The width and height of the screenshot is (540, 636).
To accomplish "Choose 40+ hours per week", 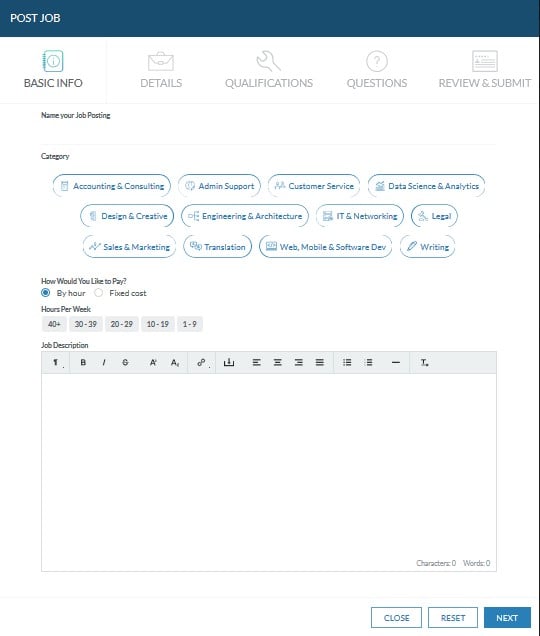I will pyautogui.click(x=54, y=324).
